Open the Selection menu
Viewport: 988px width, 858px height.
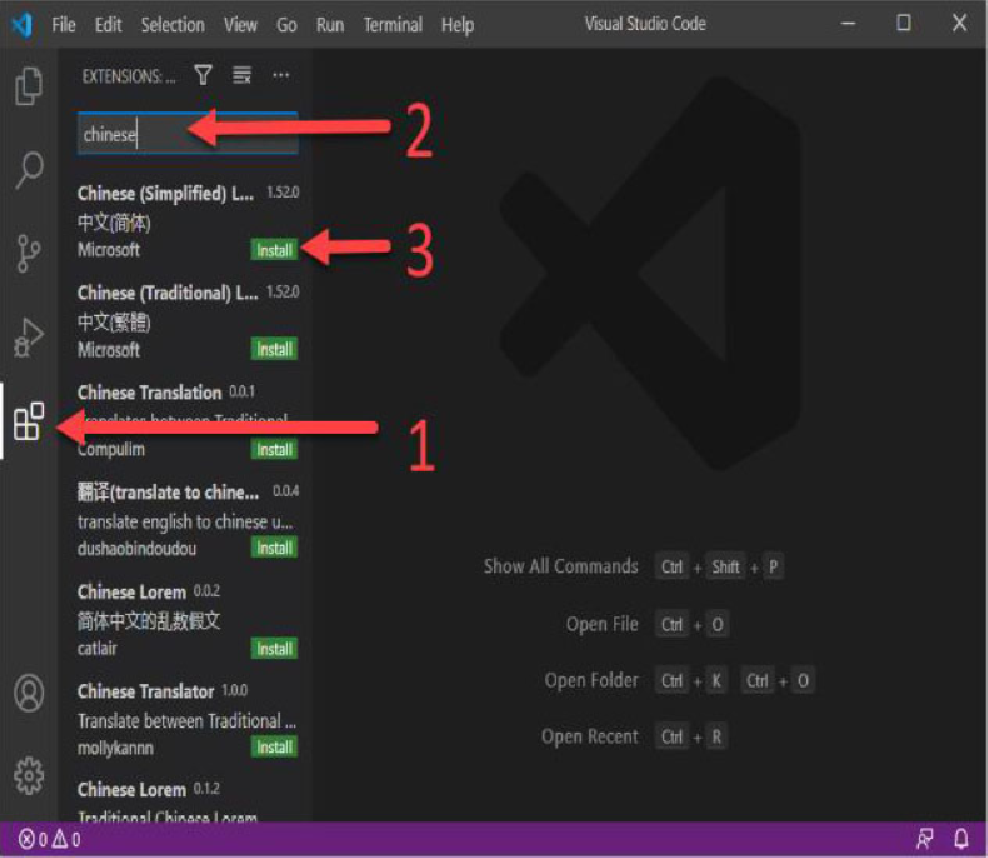coord(173,25)
